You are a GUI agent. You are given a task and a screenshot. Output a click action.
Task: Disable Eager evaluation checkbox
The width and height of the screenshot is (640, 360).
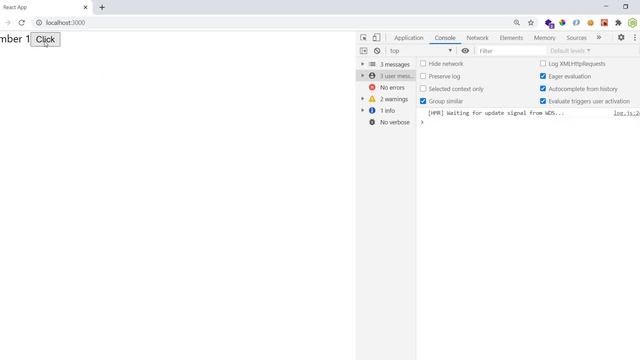[543, 76]
